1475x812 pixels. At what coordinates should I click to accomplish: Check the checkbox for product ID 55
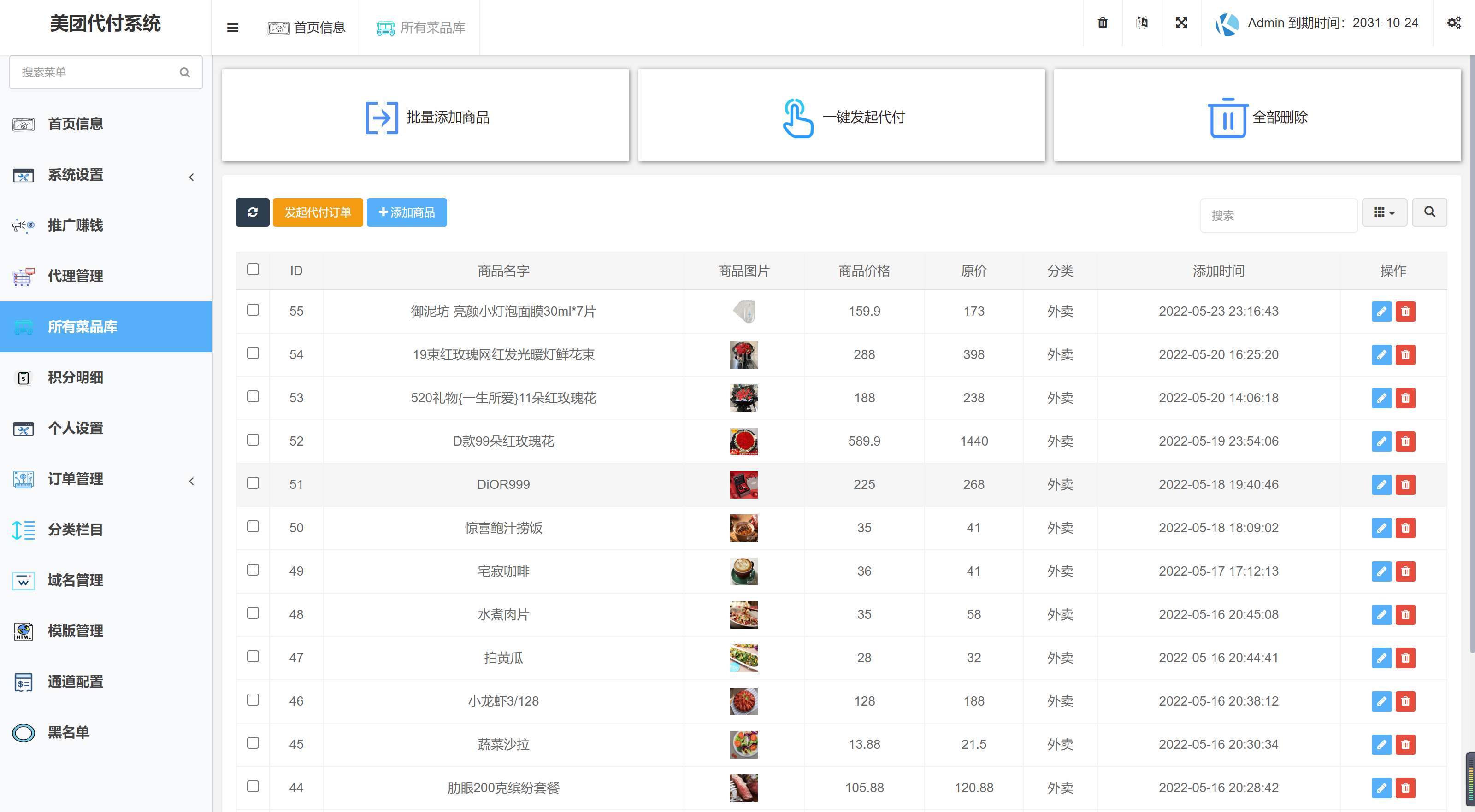pos(253,310)
